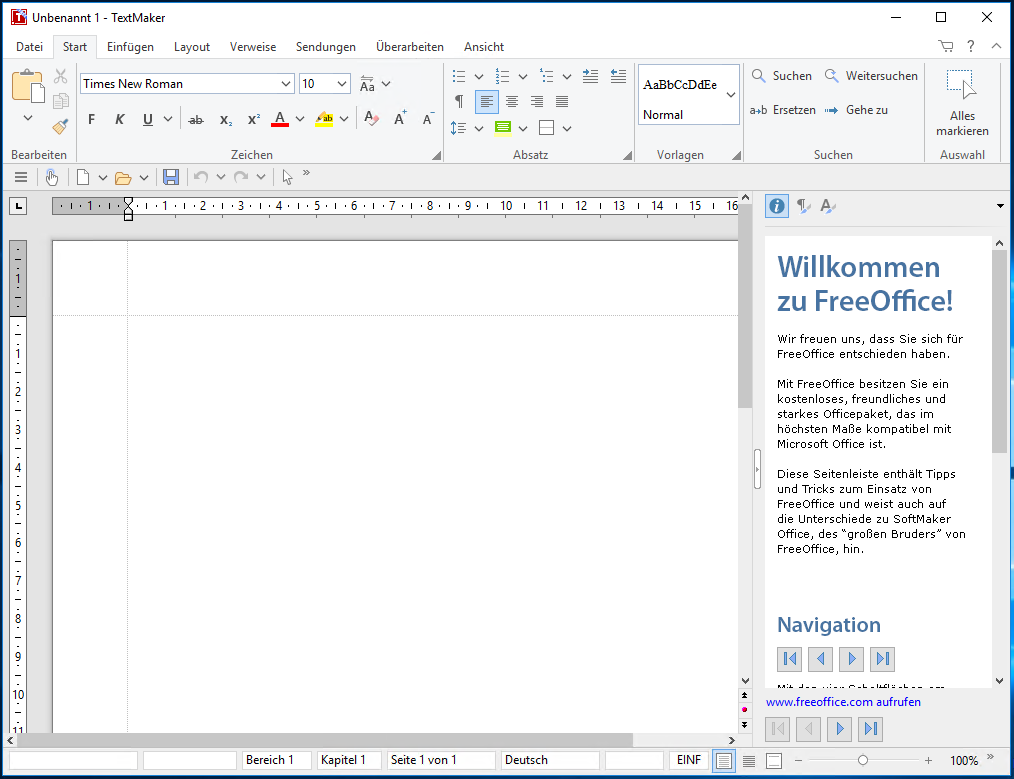Toggle the formatting marks pilcrow icon
The width and height of the screenshot is (1014, 779).
click(x=459, y=101)
